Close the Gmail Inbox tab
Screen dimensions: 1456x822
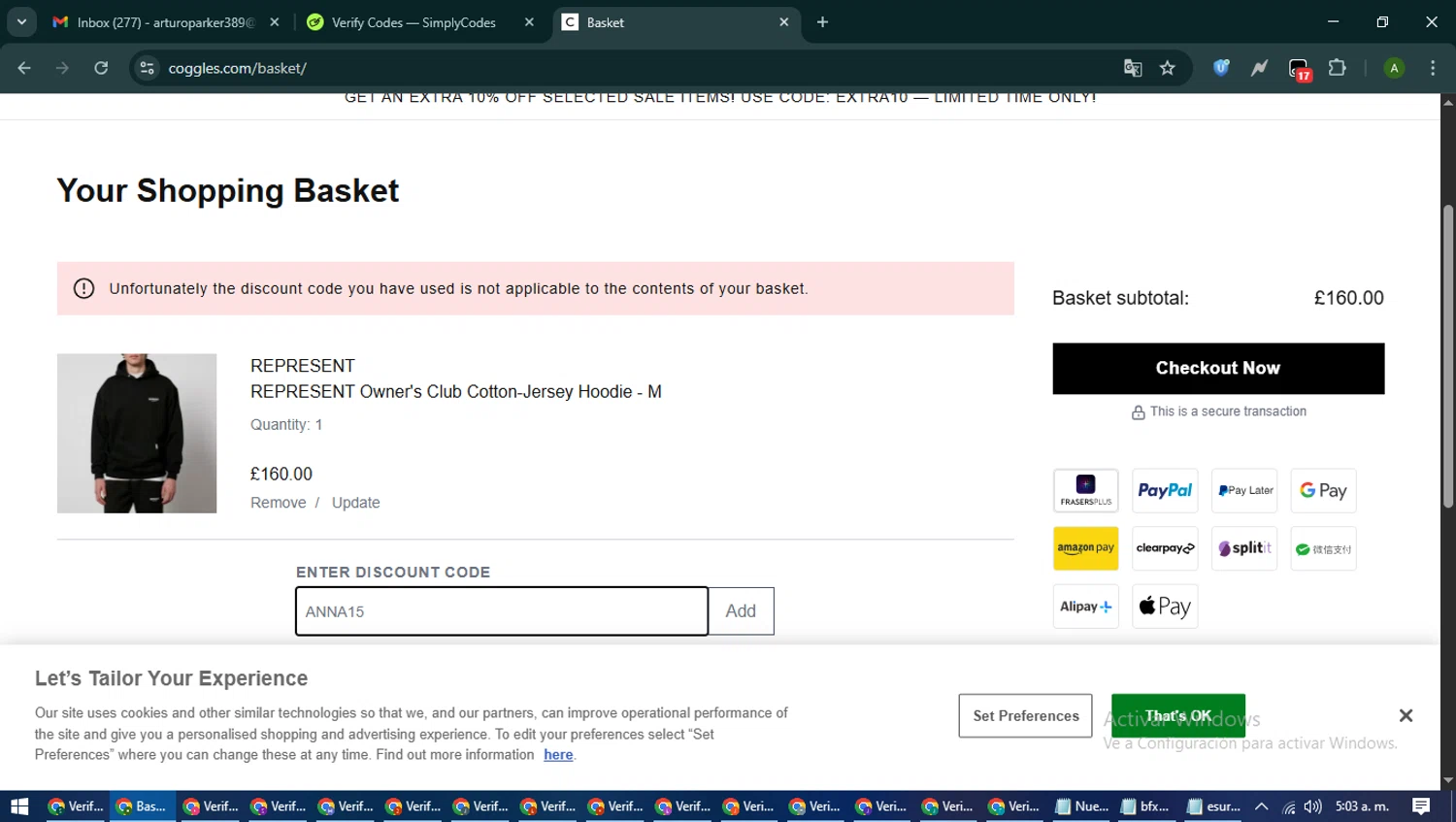pyautogui.click(x=275, y=22)
